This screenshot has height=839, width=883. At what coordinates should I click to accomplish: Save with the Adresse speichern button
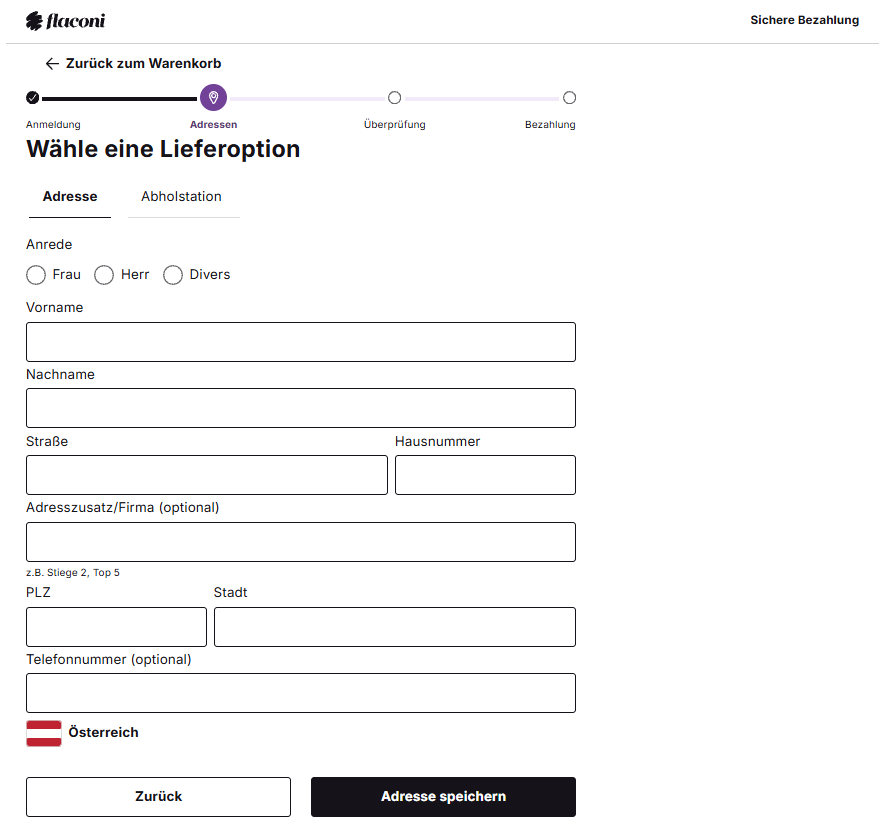(x=443, y=797)
